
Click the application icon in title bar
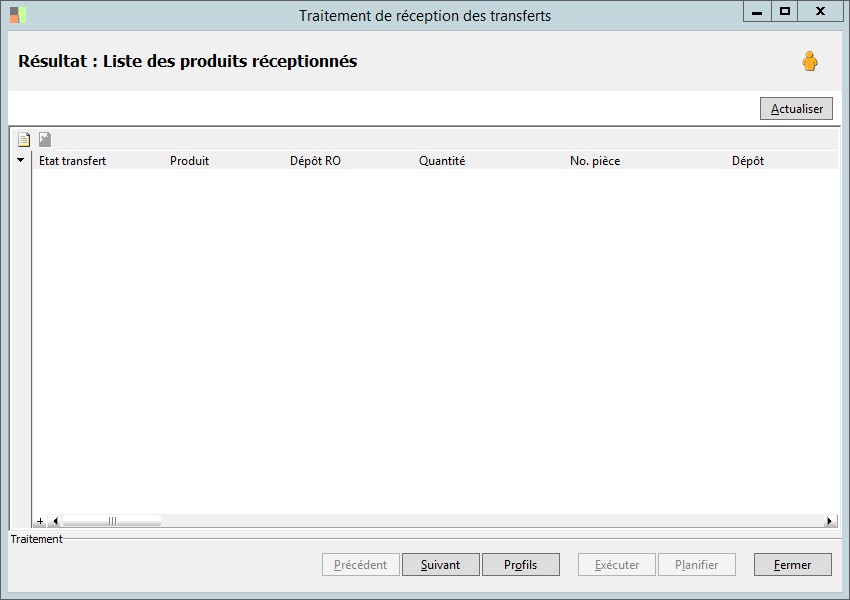(18, 15)
